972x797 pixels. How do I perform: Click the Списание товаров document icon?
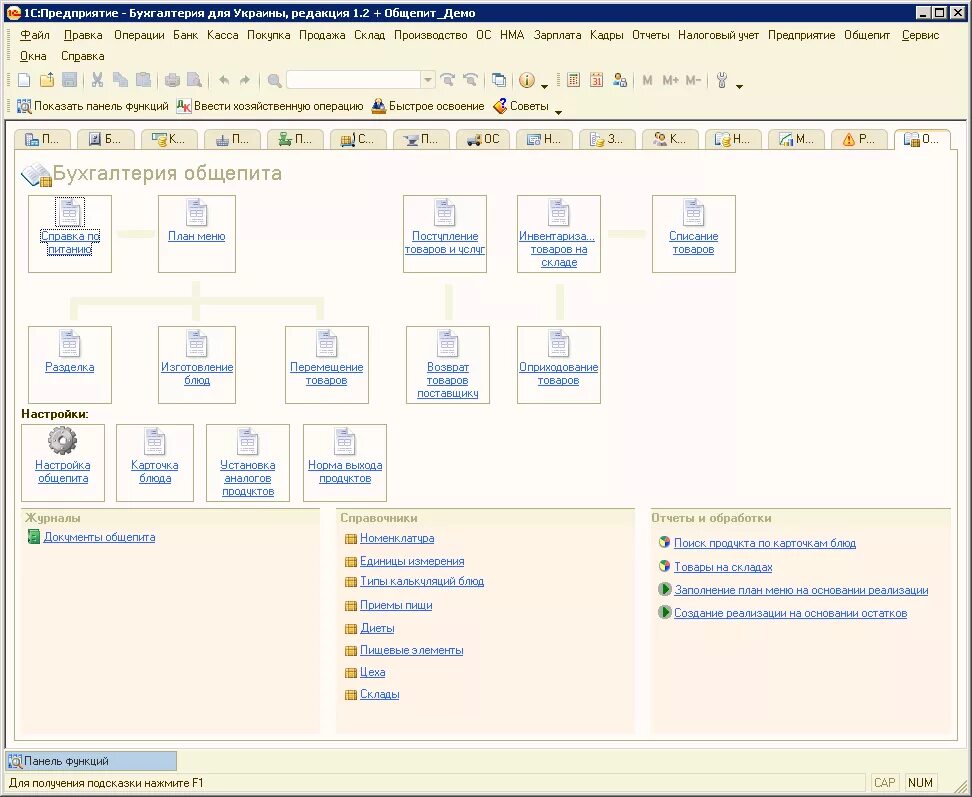pos(693,212)
